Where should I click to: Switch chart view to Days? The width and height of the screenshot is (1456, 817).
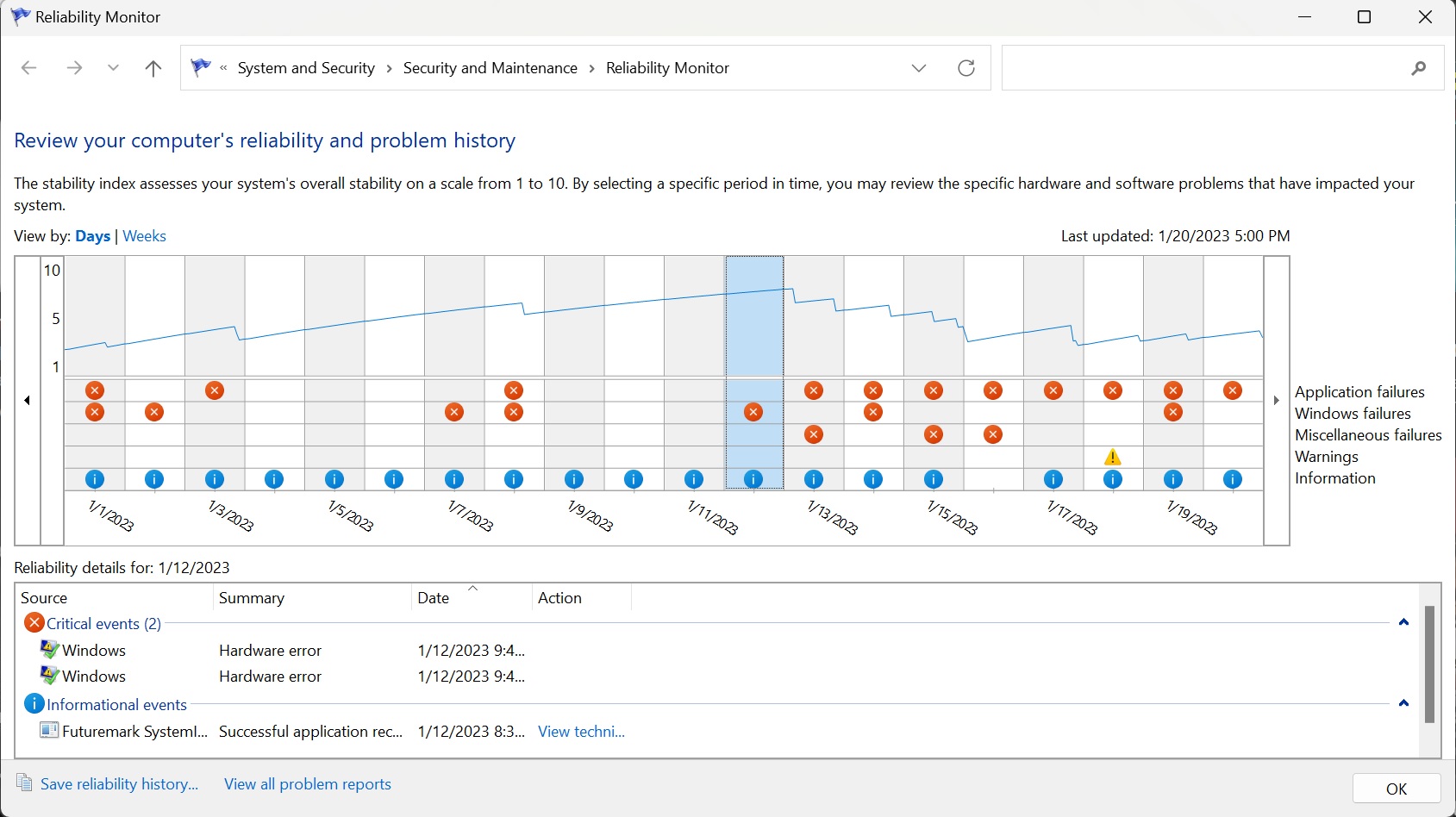click(92, 236)
